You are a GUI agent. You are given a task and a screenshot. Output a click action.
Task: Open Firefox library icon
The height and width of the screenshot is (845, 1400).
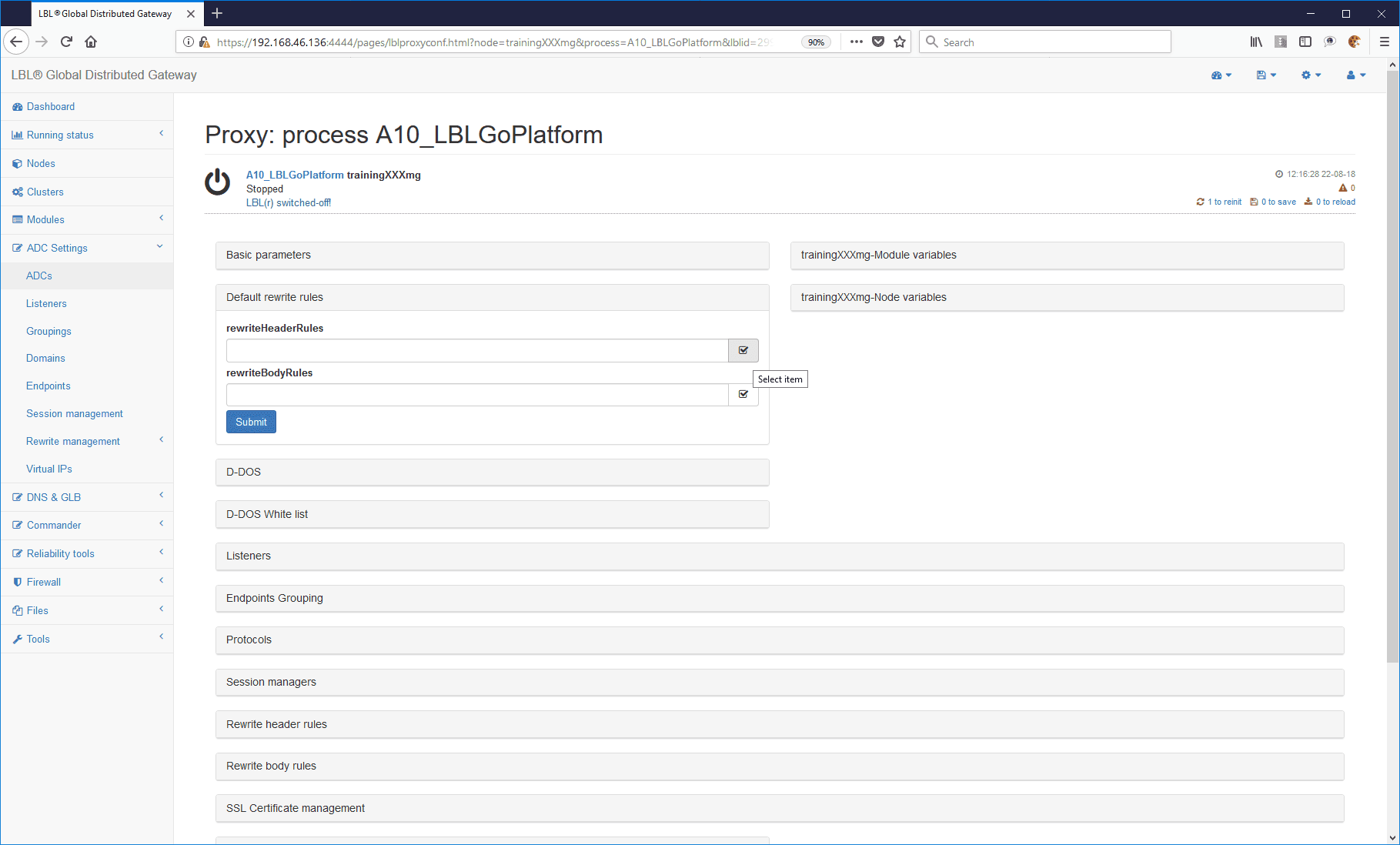click(x=1256, y=42)
